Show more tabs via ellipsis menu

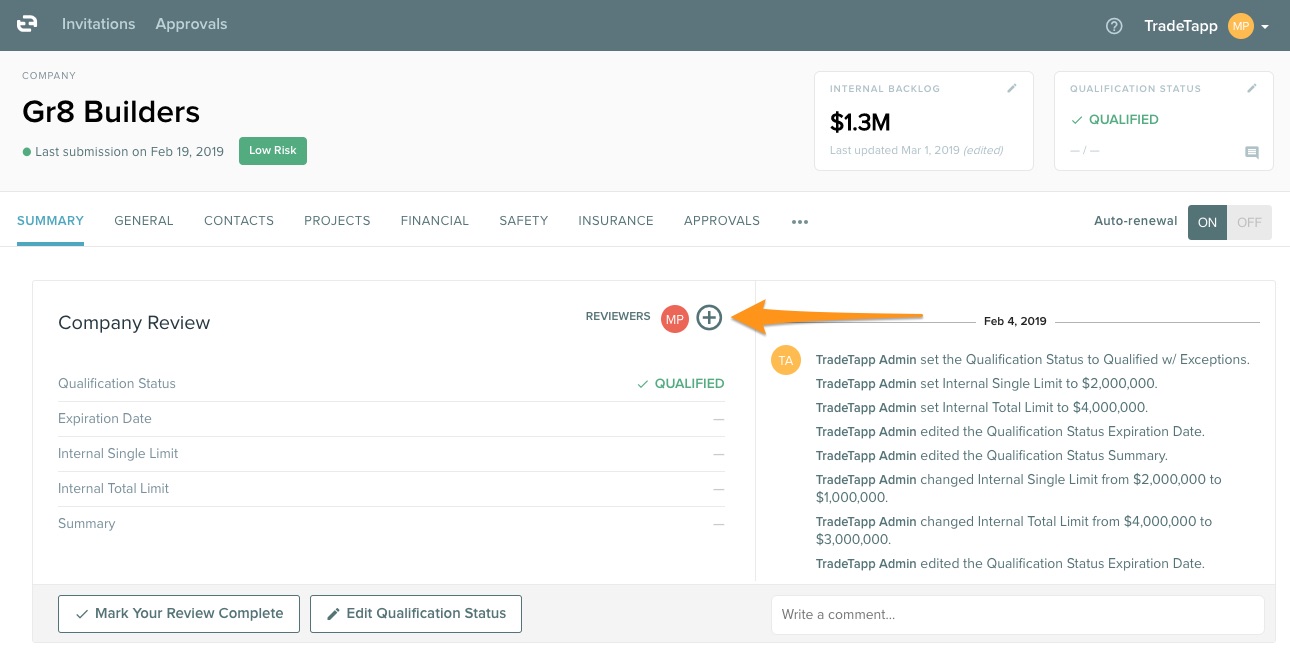point(799,222)
